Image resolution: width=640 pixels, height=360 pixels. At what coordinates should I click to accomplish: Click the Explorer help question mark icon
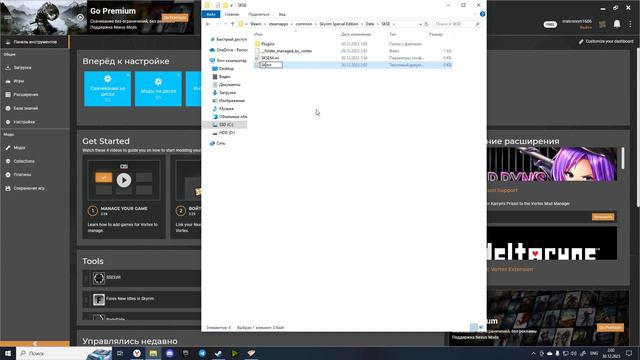[482, 14]
